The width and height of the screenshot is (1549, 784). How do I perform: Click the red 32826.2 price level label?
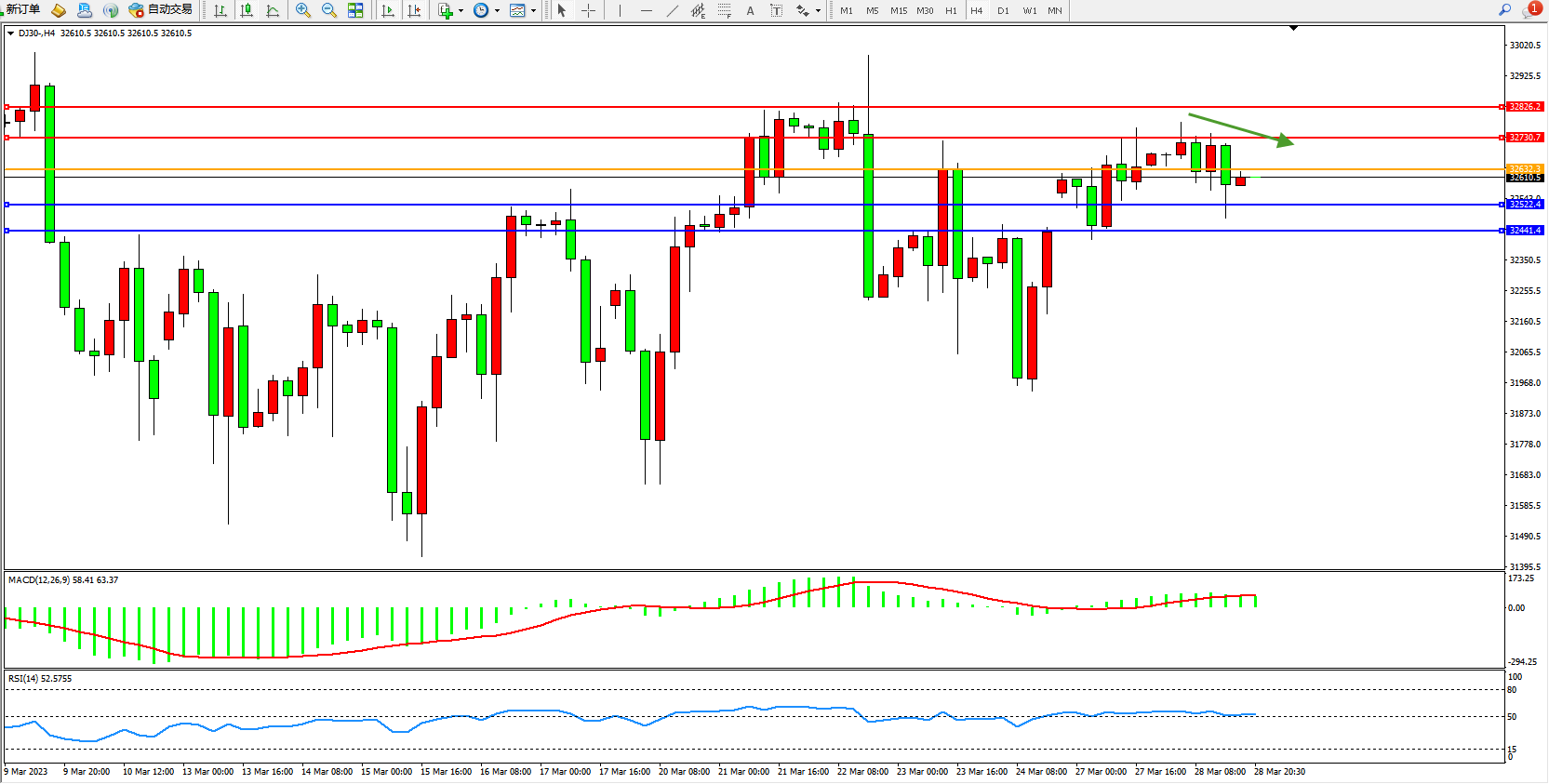pos(1525,107)
